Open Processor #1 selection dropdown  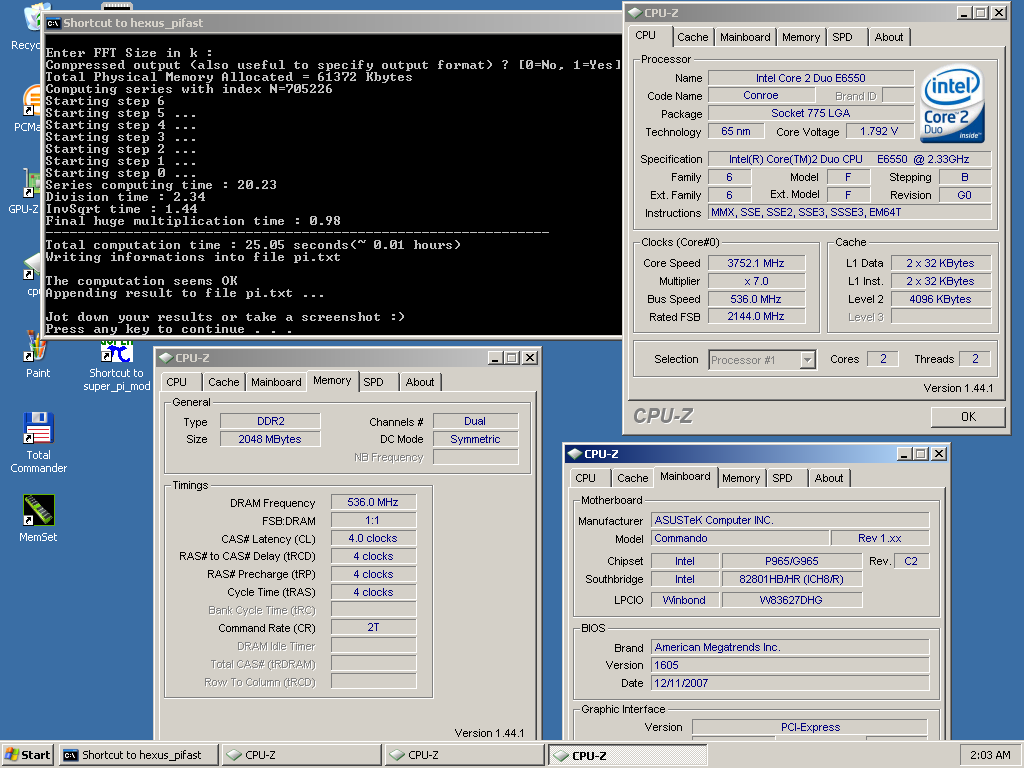tap(808, 360)
